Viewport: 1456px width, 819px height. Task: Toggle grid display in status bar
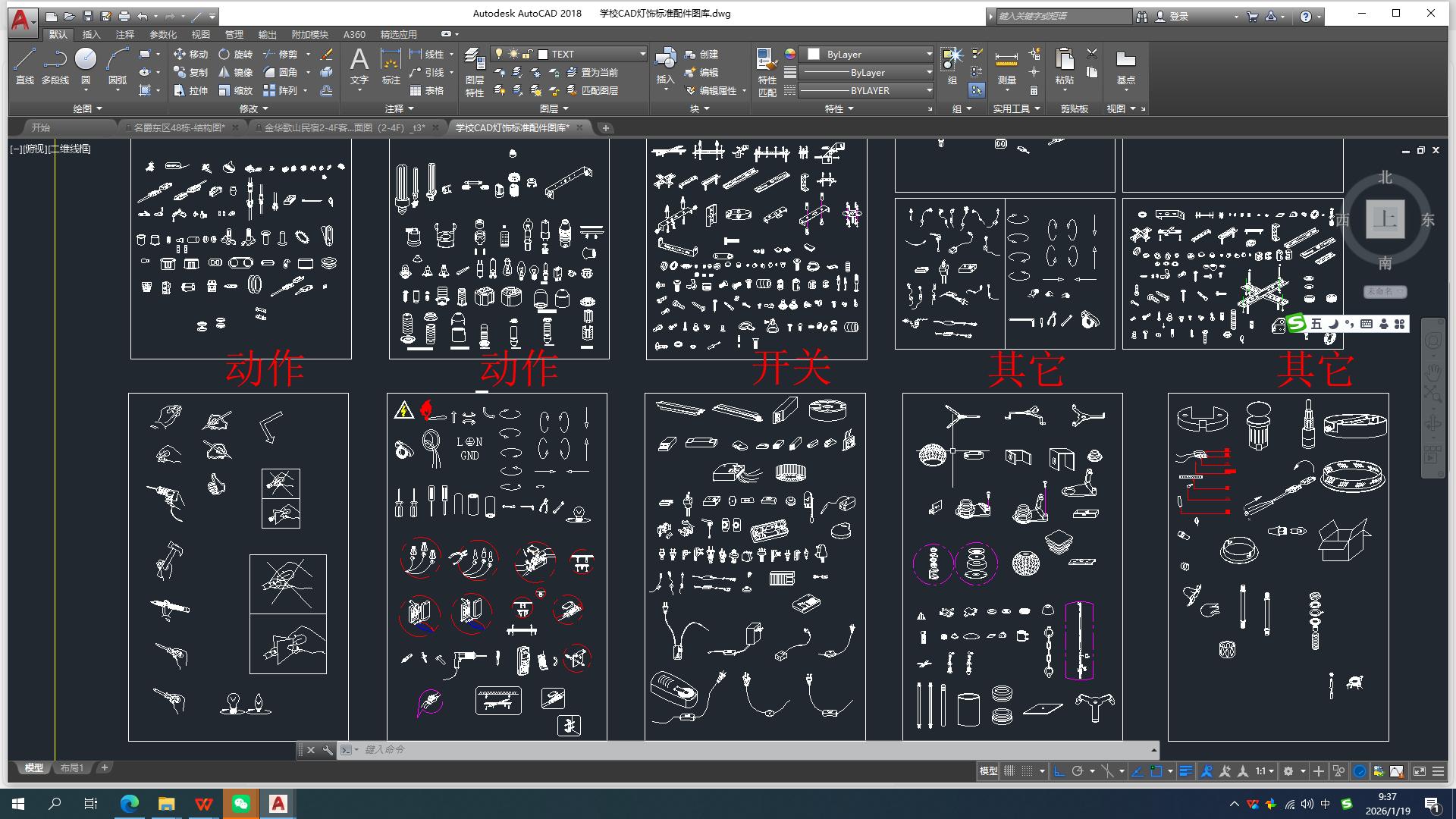pyautogui.click(x=1009, y=771)
